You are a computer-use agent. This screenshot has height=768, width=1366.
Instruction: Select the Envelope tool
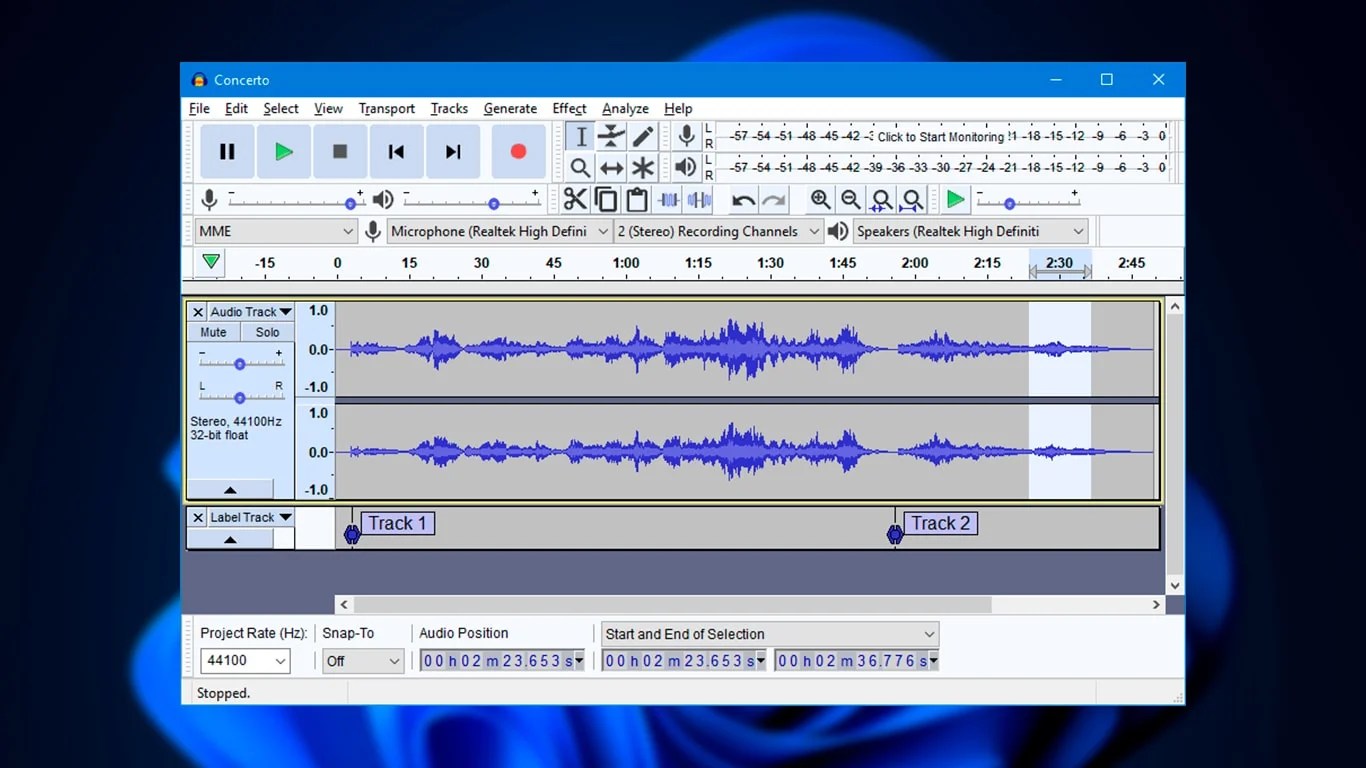pyautogui.click(x=611, y=137)
